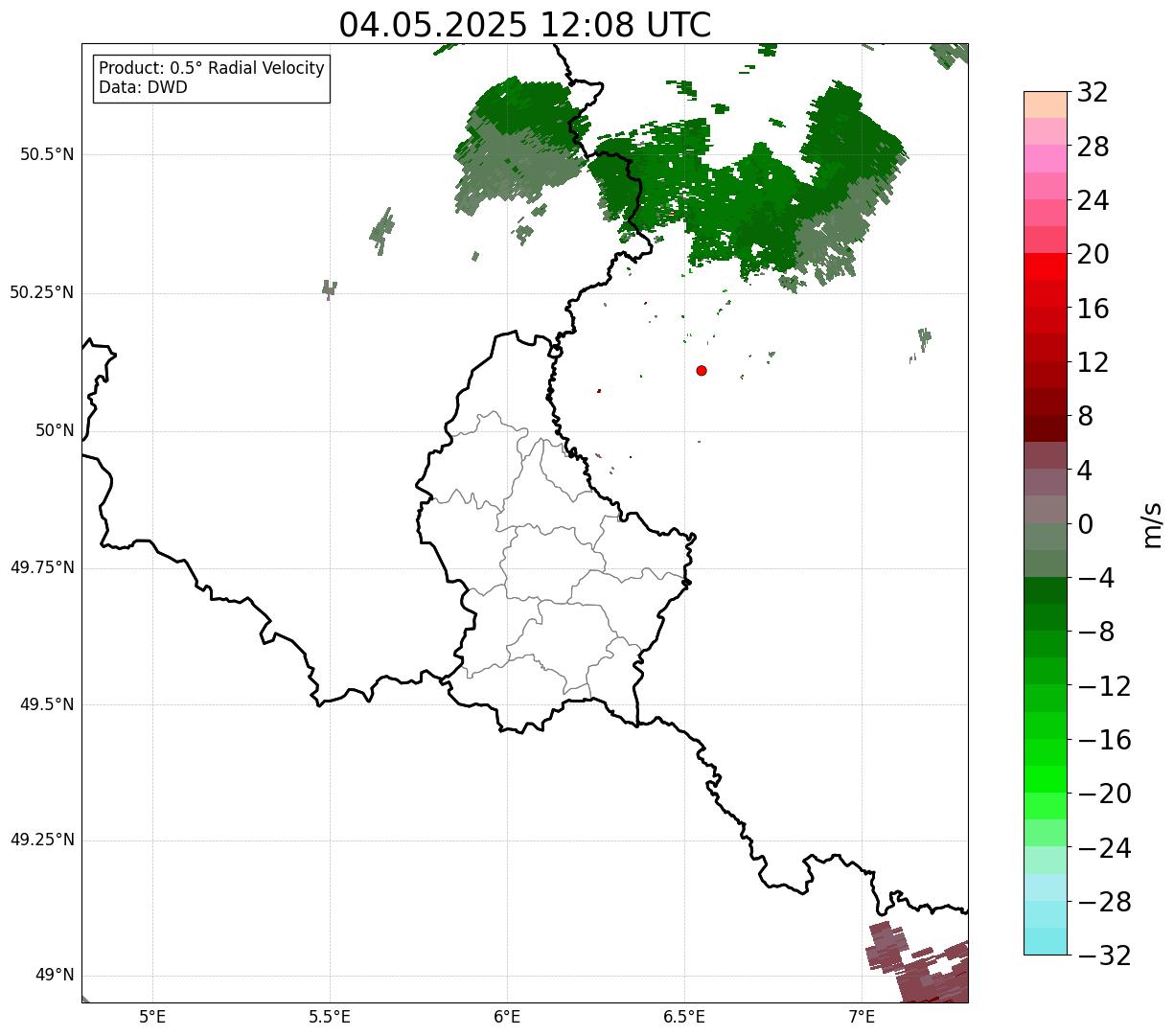Click the colorbar tick value 28
This screenshot has width=1174, height=1036.
pyautogui.click(x=1093, y=147)
